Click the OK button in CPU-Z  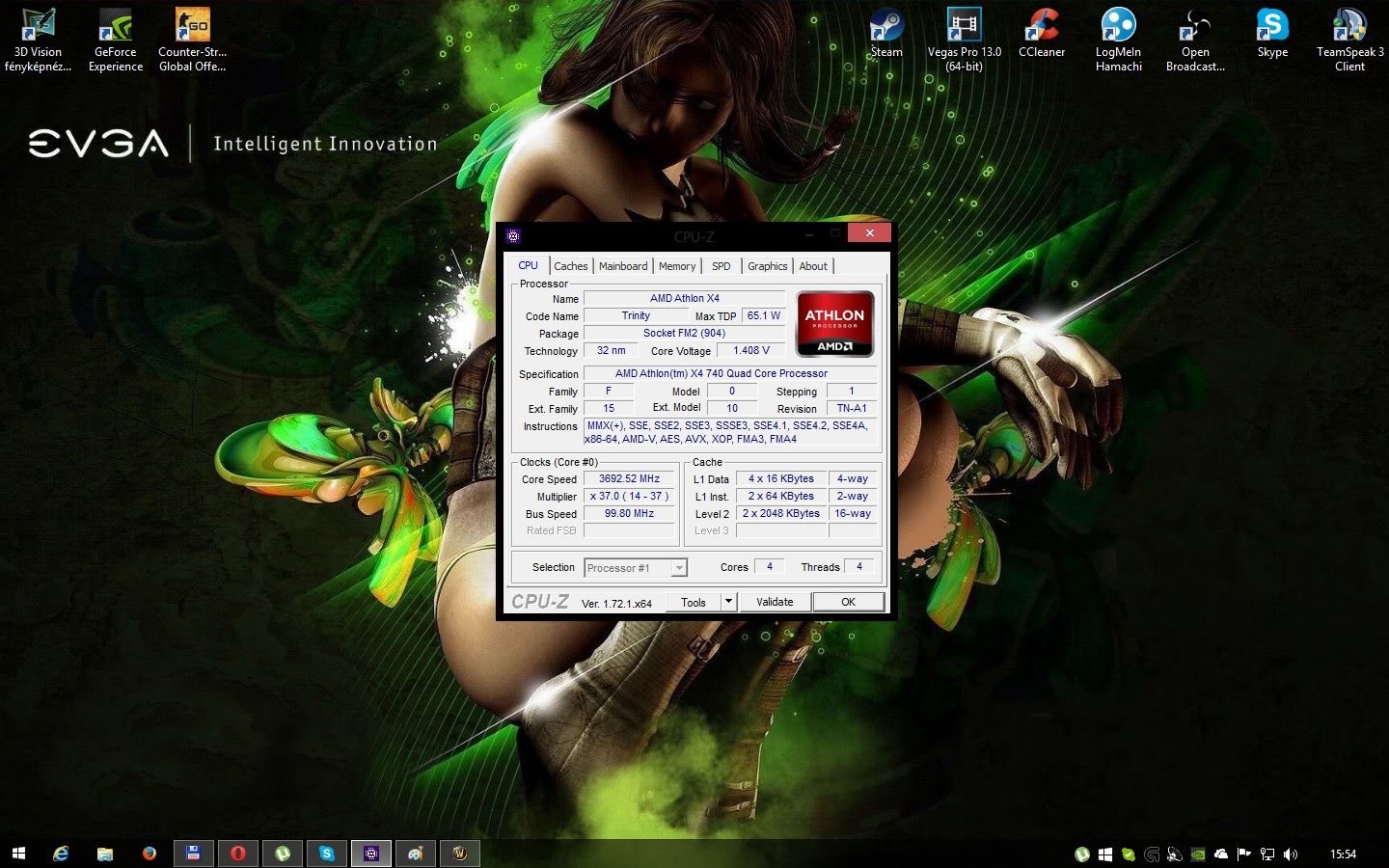pyautogui.click(x=848, y=602)
